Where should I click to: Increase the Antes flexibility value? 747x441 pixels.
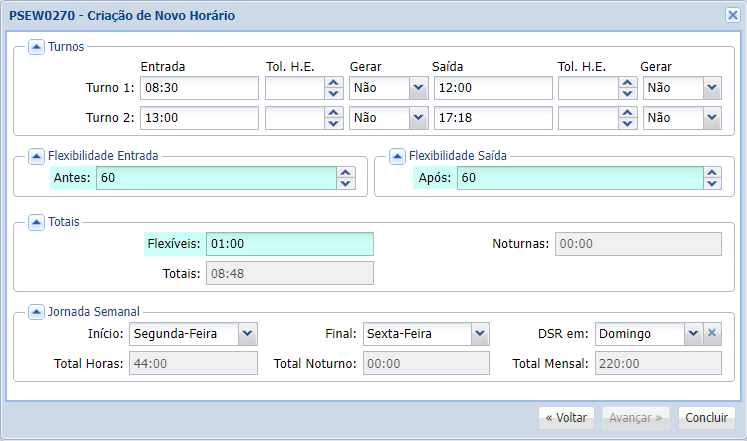click(346, 173)
